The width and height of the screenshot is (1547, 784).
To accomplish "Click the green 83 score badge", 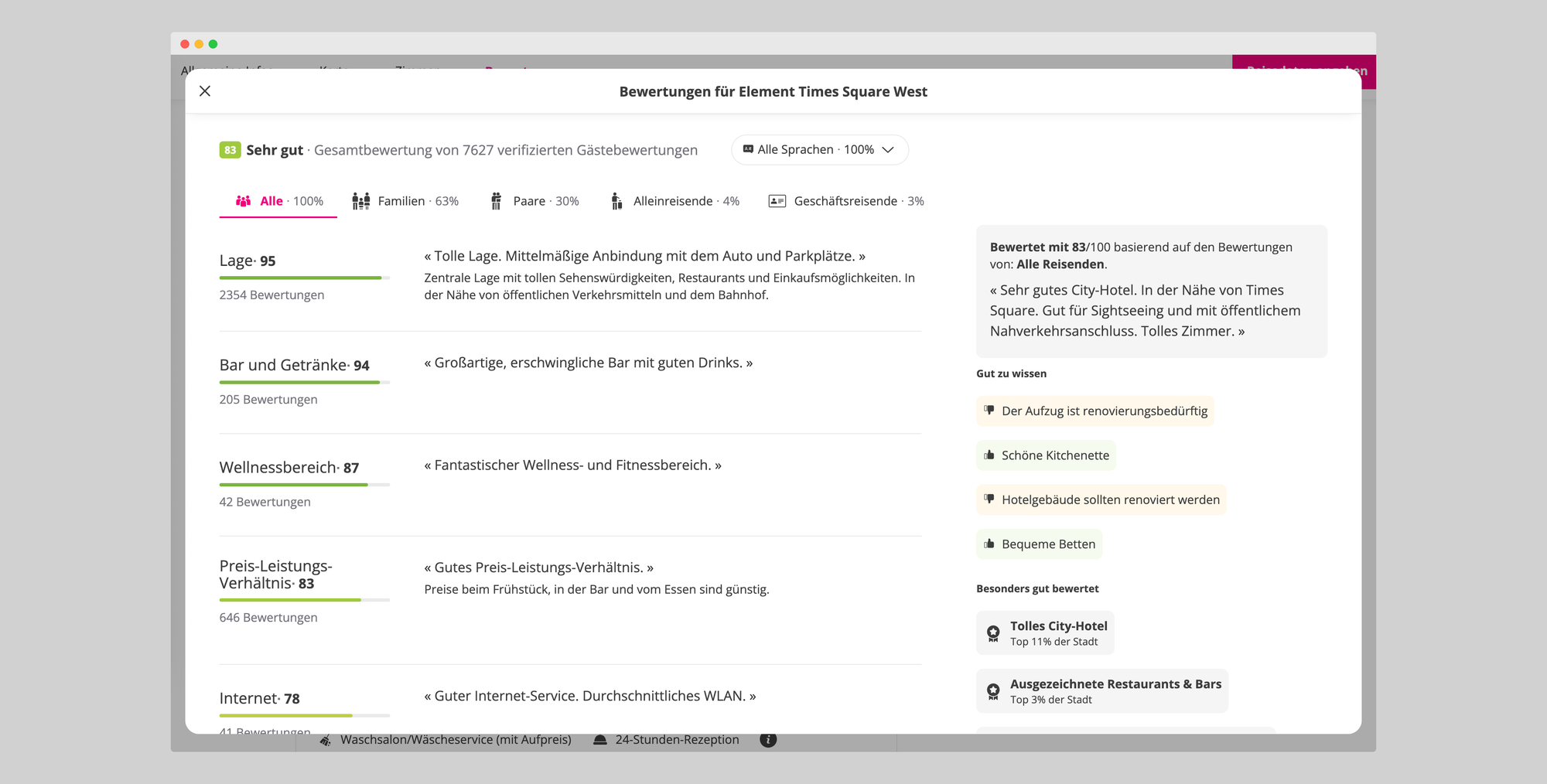I will (230, 150).
